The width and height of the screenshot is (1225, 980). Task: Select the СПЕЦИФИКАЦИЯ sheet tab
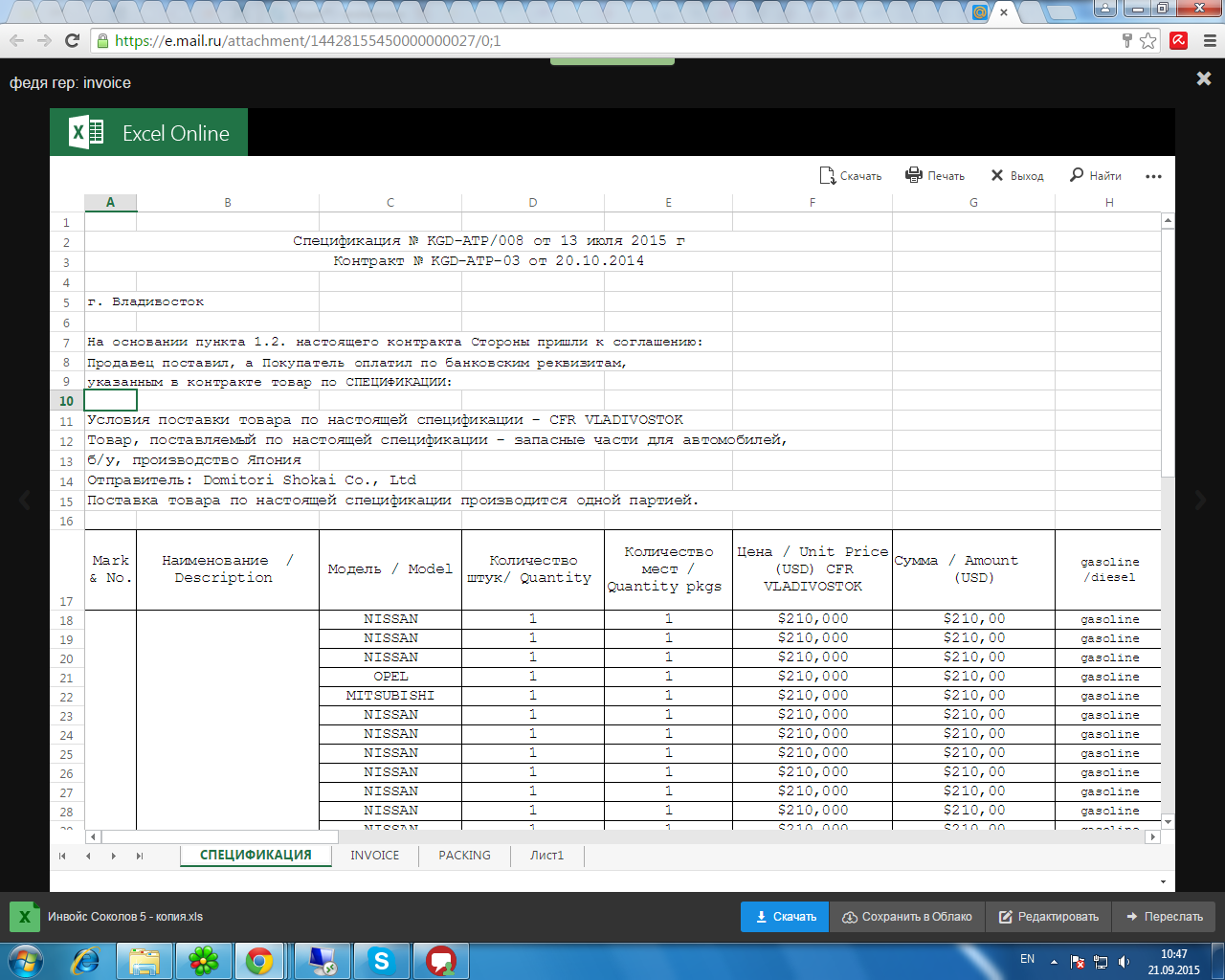click(x=256, y=856)
